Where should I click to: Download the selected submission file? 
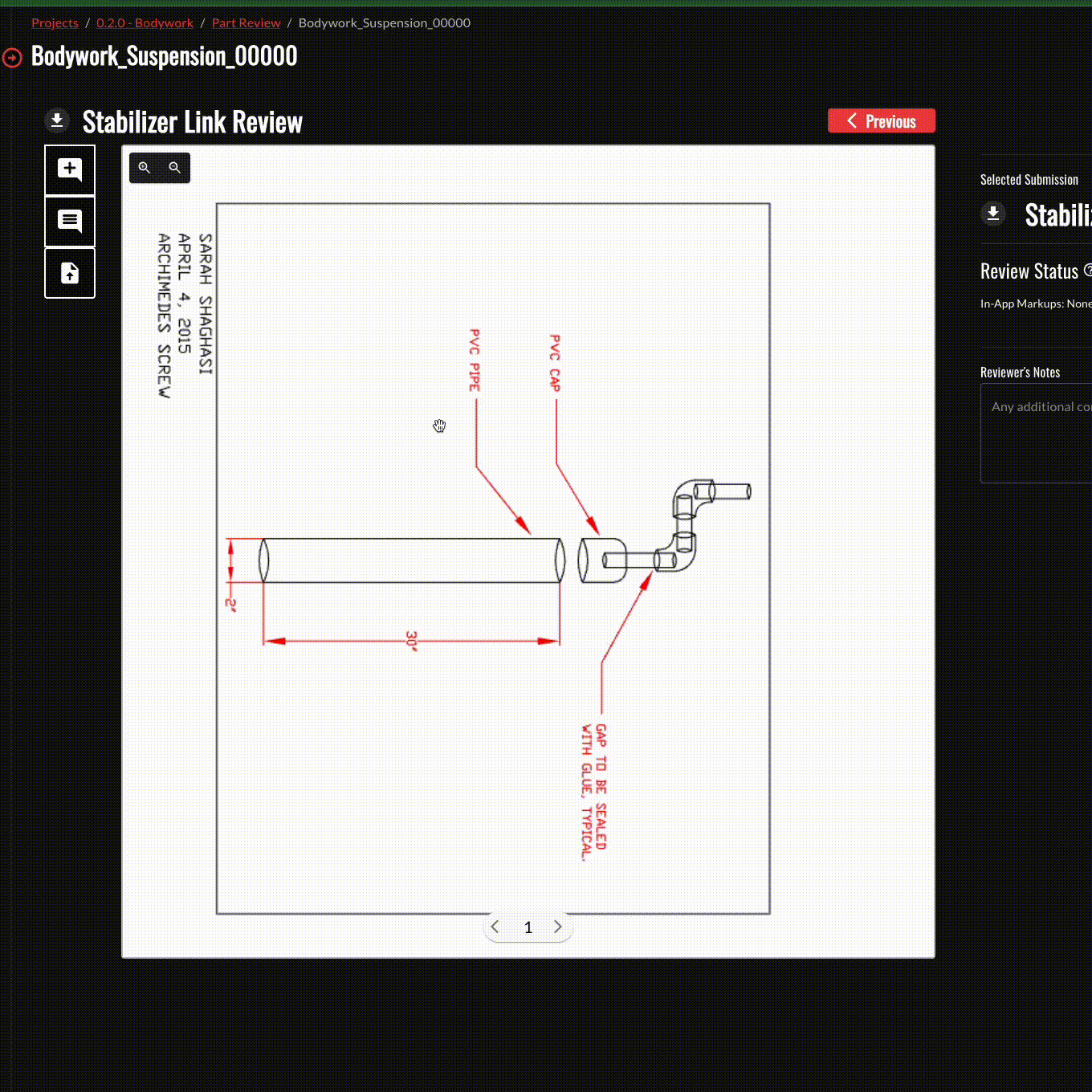click(x=993, y=214)
